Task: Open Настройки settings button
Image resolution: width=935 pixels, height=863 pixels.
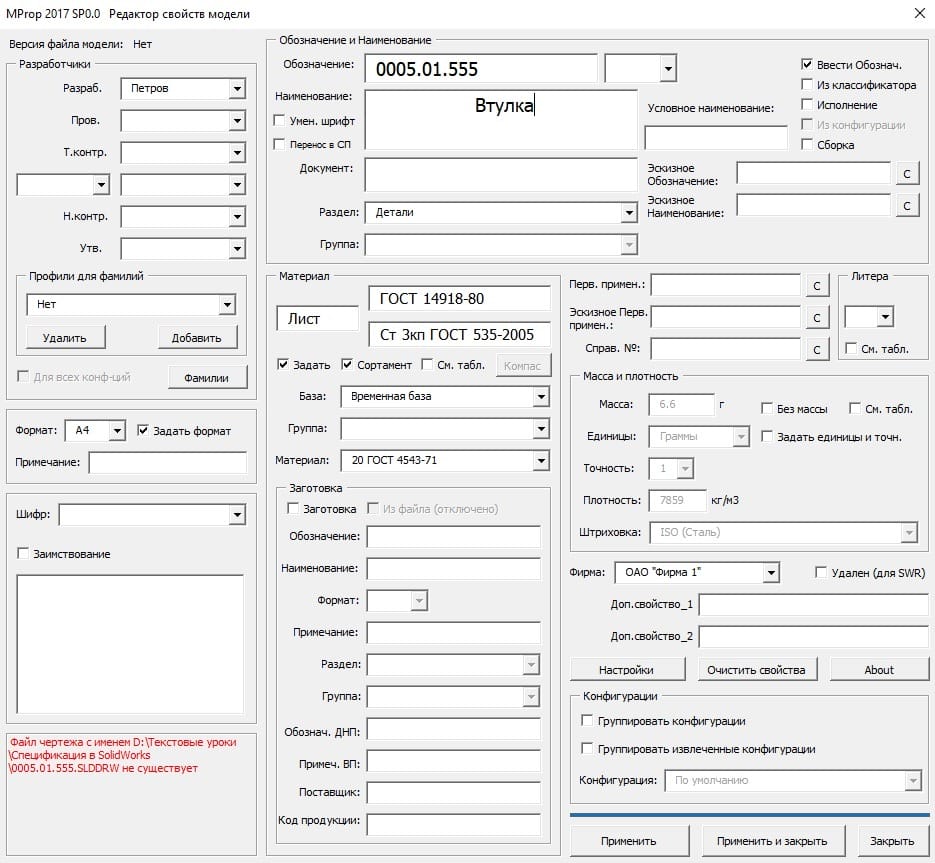Action: click(x=627, y=670)
